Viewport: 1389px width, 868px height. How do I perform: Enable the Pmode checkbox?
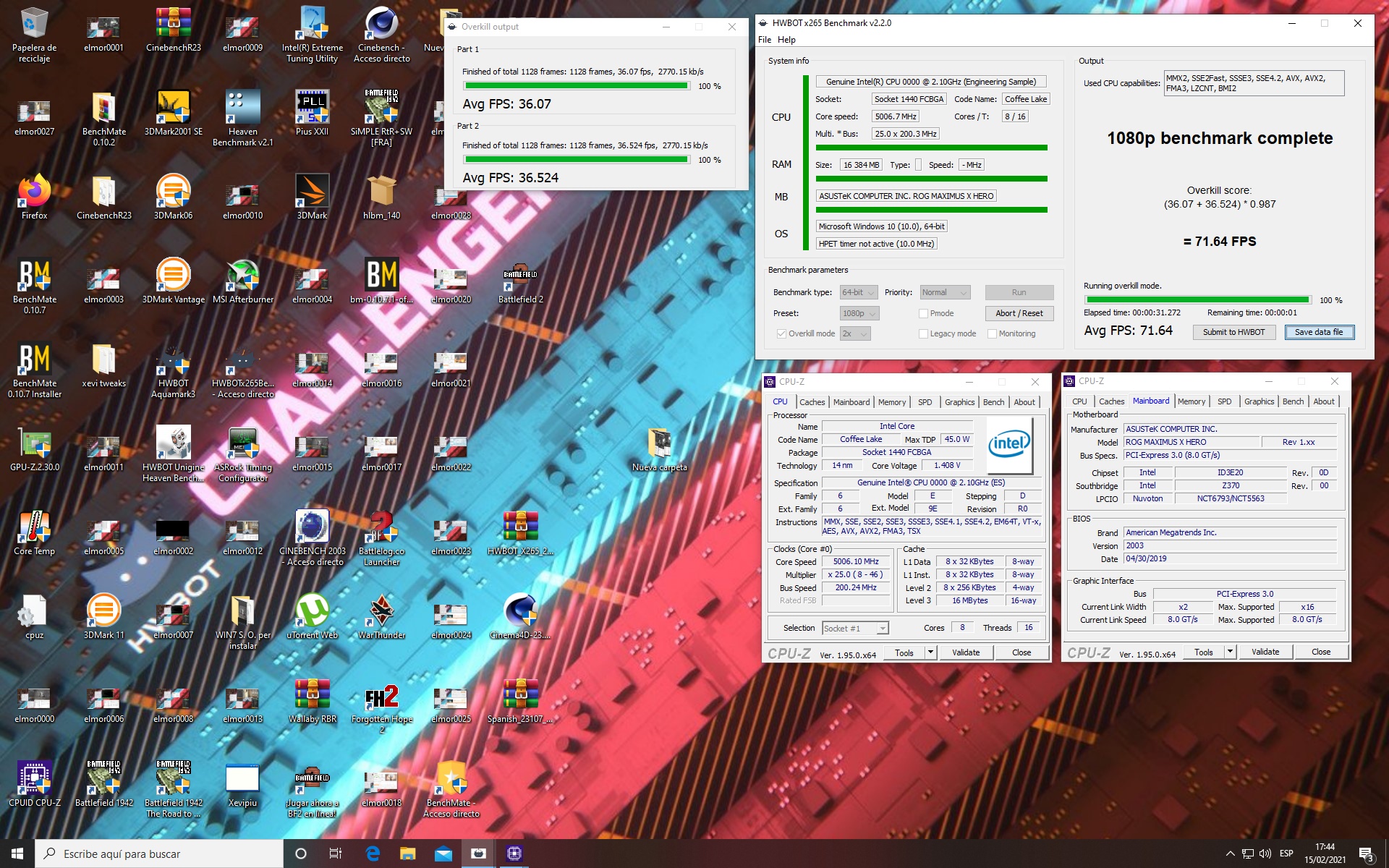point(923,313)
